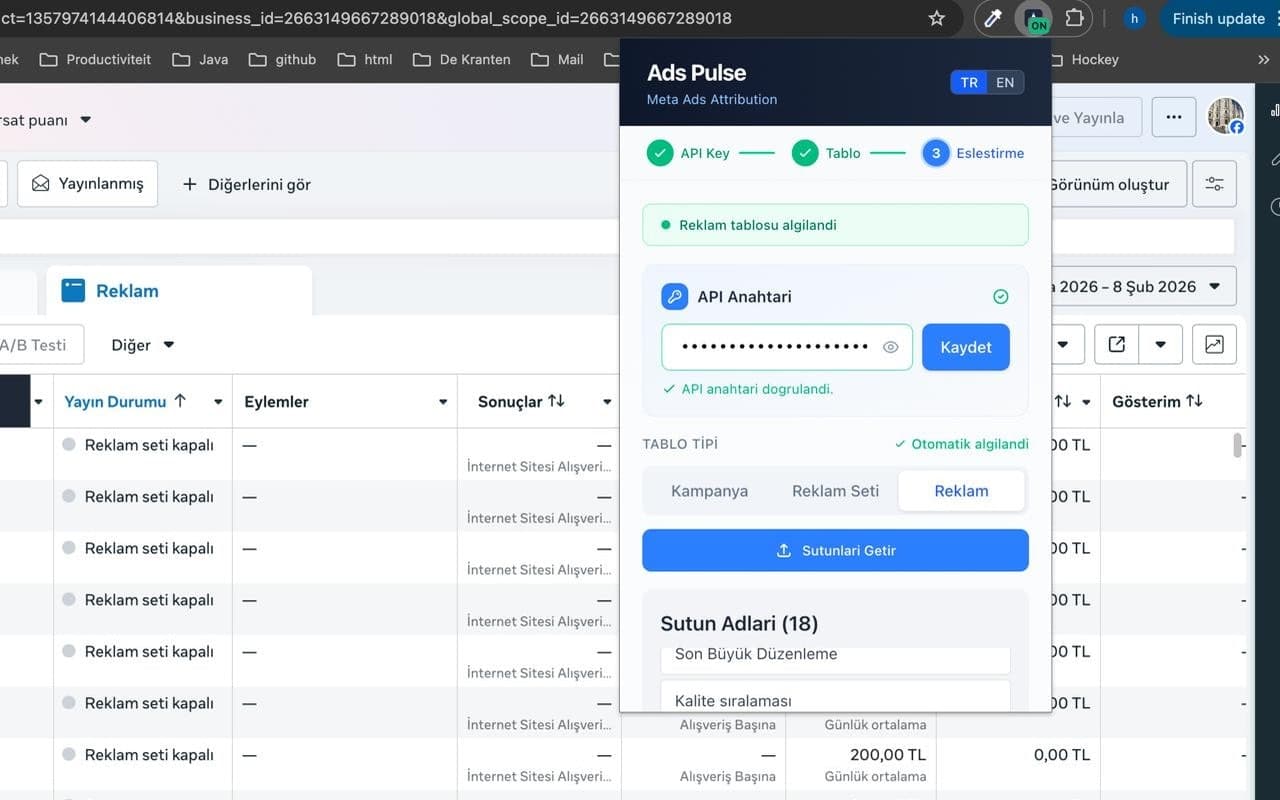Switch Ads Pulse language to EN
This screenshot has height=800, width=1280.
(x=1005, y=82)
